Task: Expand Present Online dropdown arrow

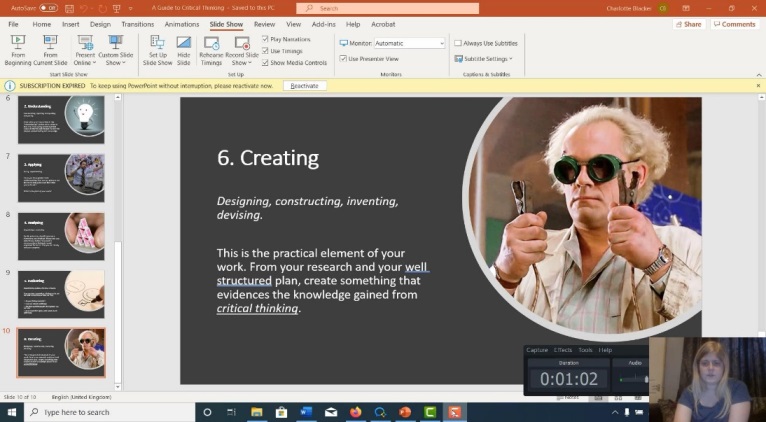Action: pyautogui.click(x=95, y=63)
